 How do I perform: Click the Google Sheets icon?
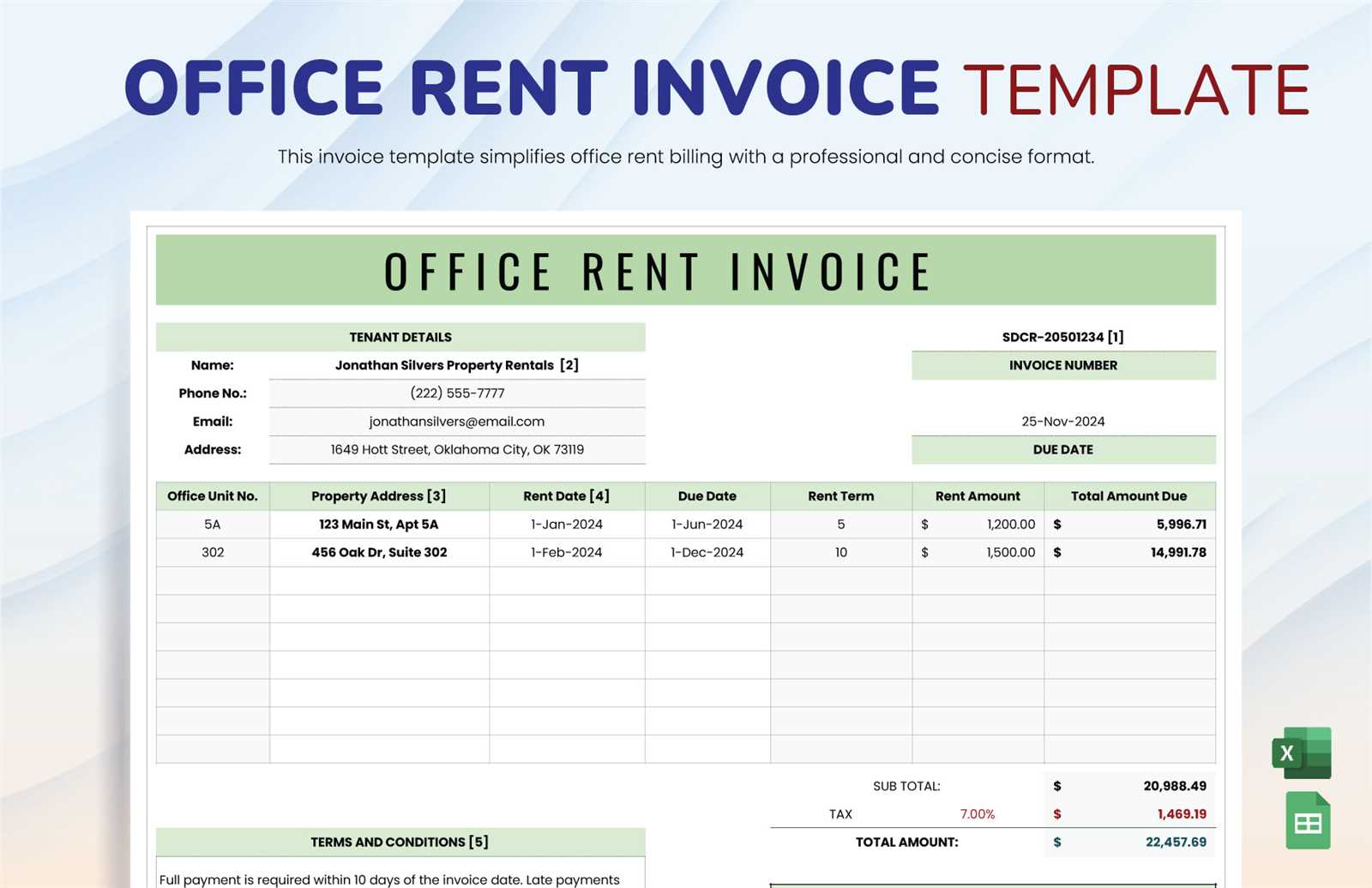pyautogui.click(x=1308, y=821)
